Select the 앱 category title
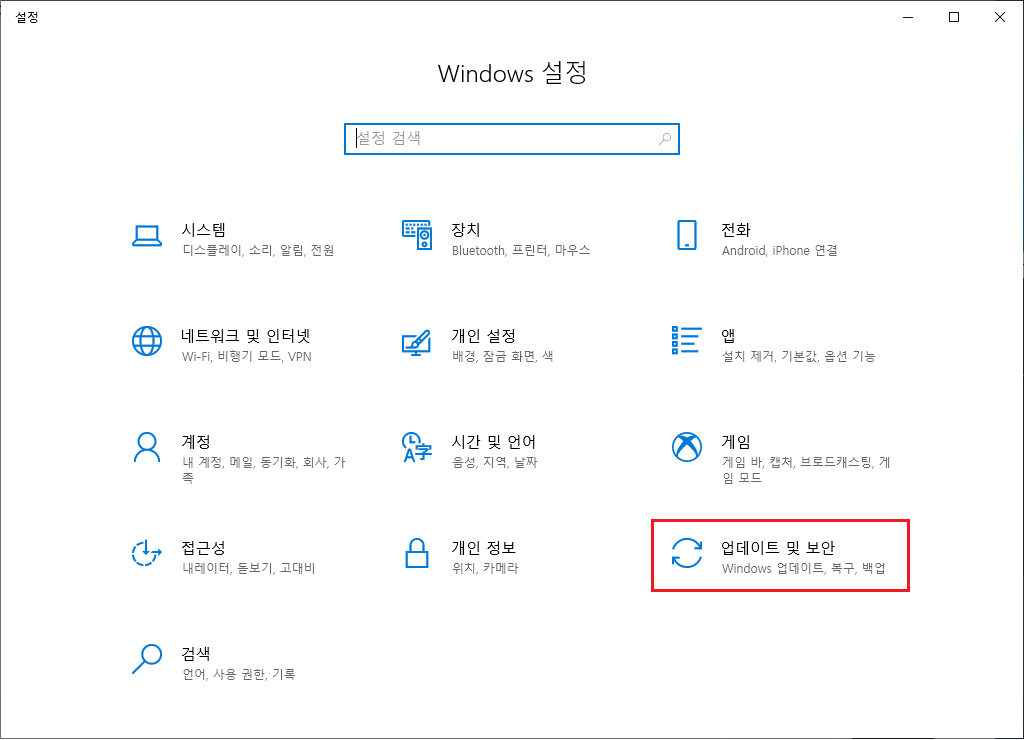 coord(728,336)
